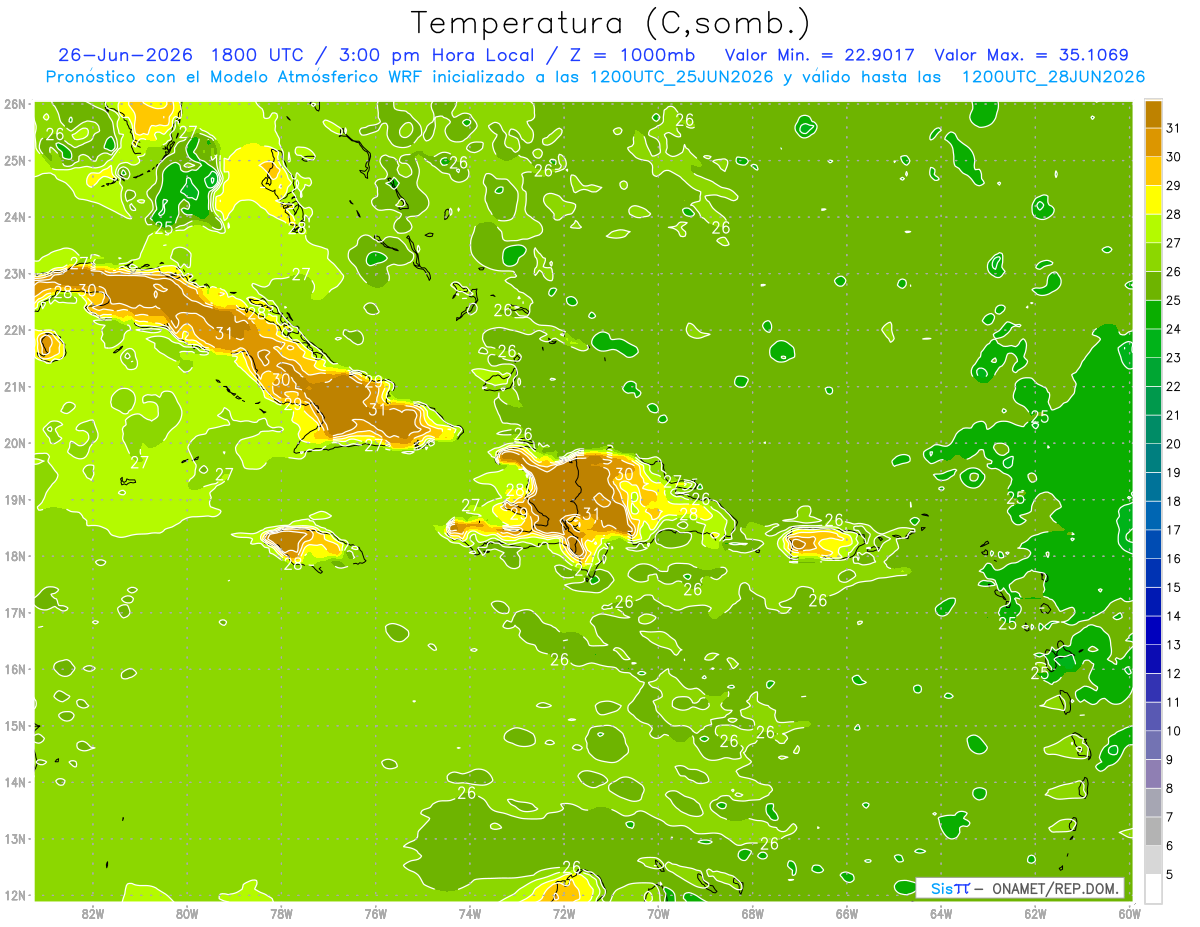Click the 'Temperatura (C,somb.)' chart title
The height and width of the screenshot is (927, 1200).
point(610,23)
